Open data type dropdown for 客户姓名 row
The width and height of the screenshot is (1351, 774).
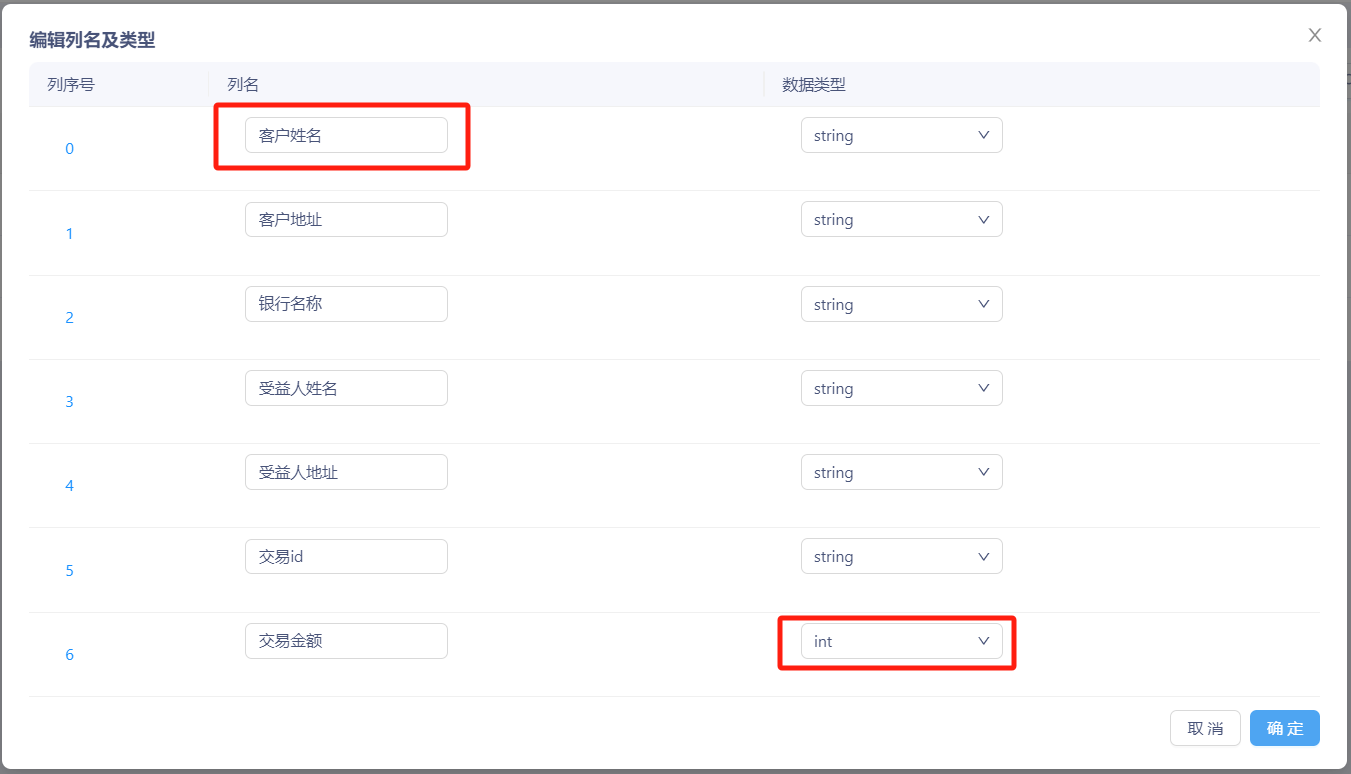[x=901, y=136]
